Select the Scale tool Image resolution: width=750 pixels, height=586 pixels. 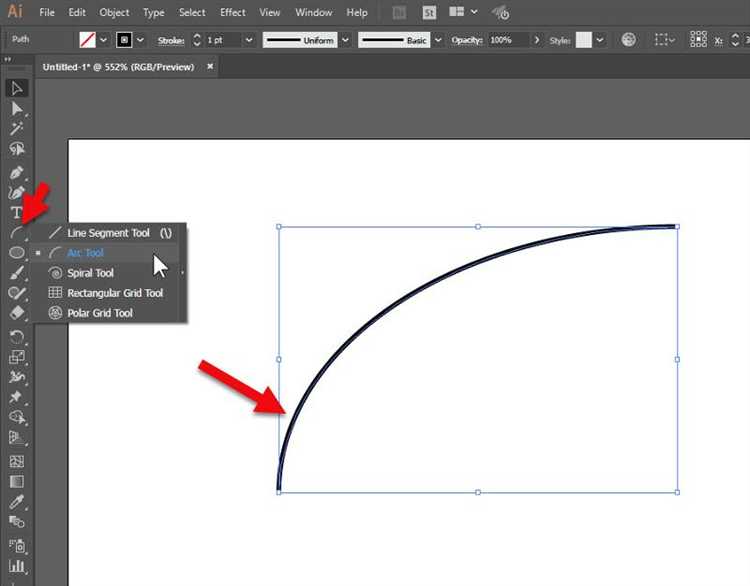click(17, 357)
